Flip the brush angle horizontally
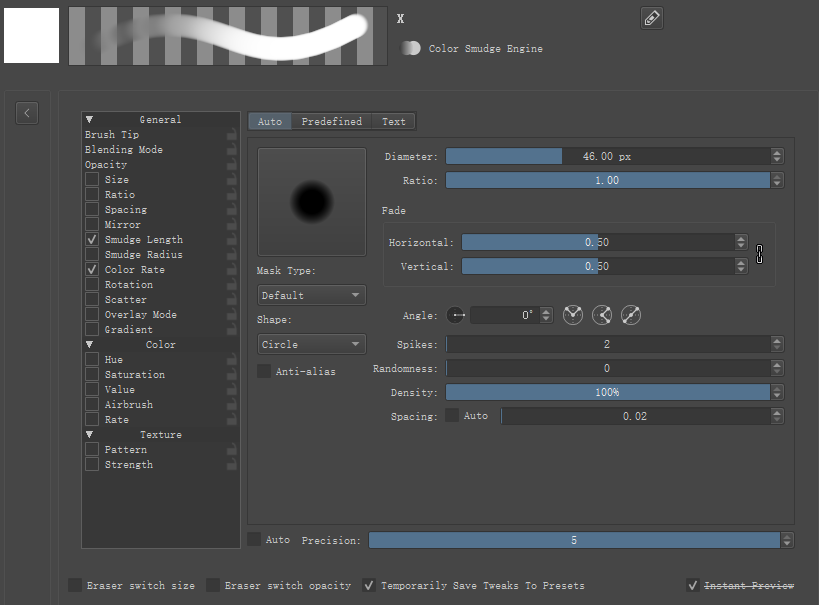Screen dimensions: 819x605 (x=572, y=315)
